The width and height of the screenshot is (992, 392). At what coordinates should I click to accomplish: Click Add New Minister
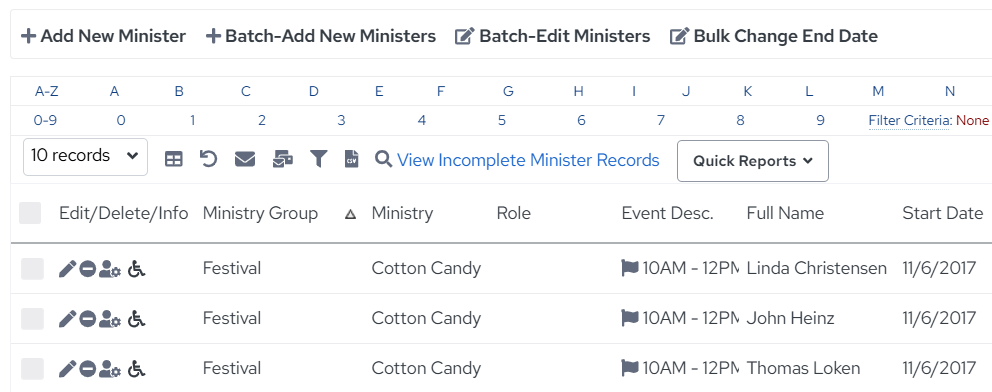(x=104, y=36)
